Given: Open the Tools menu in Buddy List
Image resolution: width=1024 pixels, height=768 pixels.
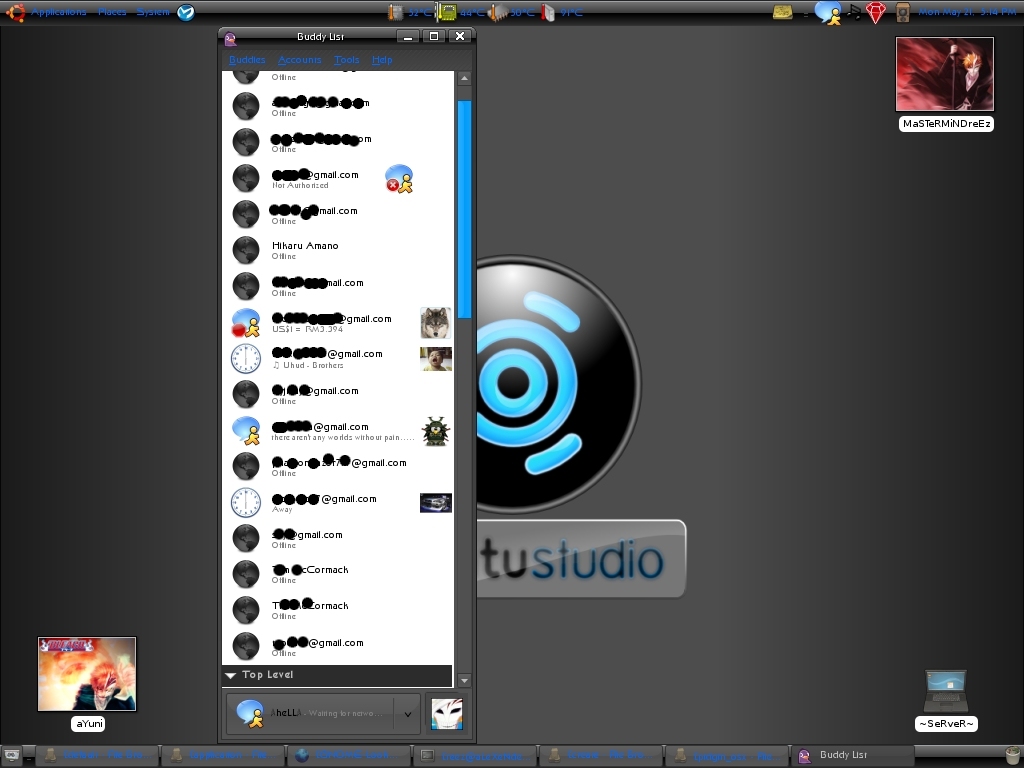Looking at the screenshot, I should (347, 59).
